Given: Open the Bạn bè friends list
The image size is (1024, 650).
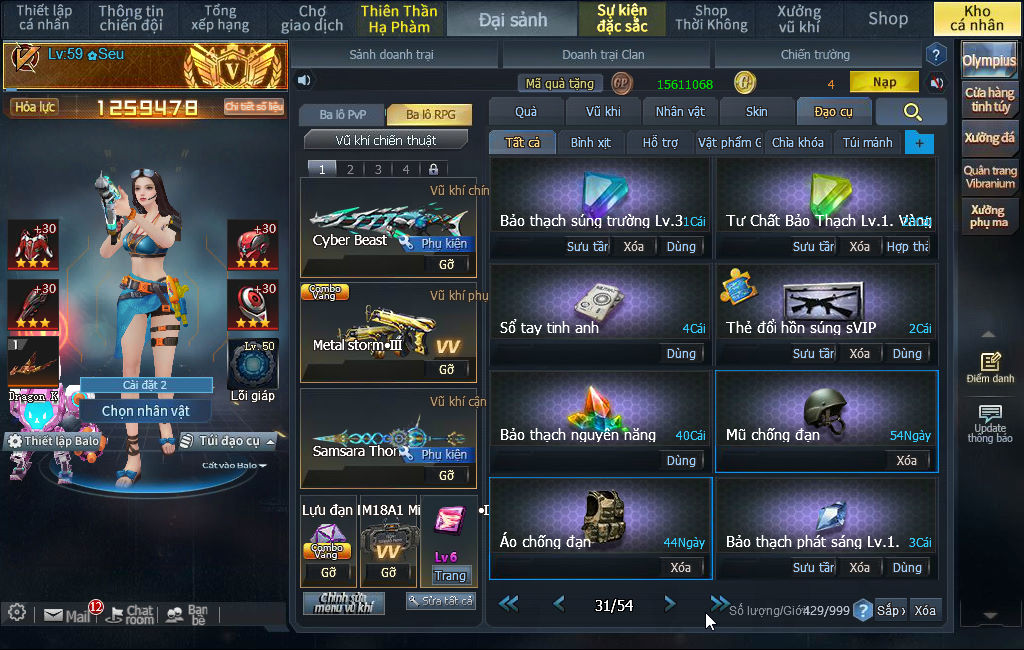Looking at the screenshot, I should (x=187, y=614).
